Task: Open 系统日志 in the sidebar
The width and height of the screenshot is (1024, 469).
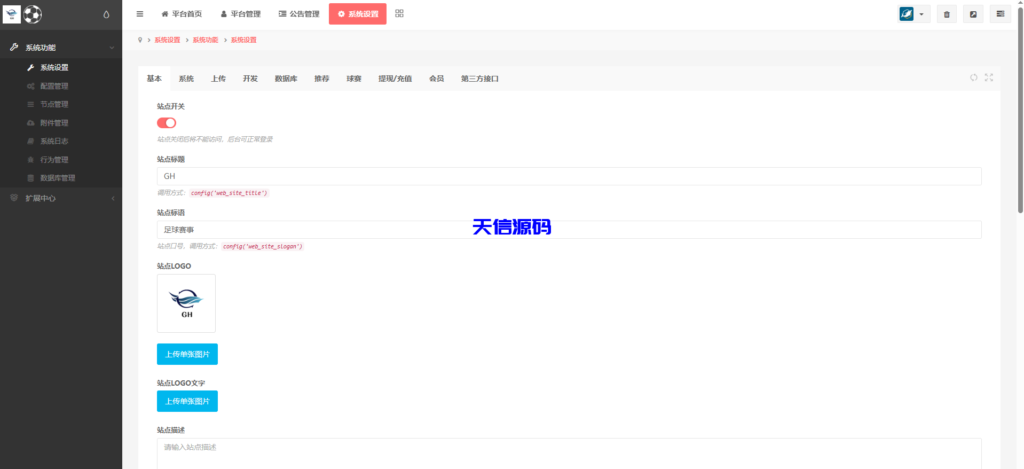Action: tap(55, 141)
